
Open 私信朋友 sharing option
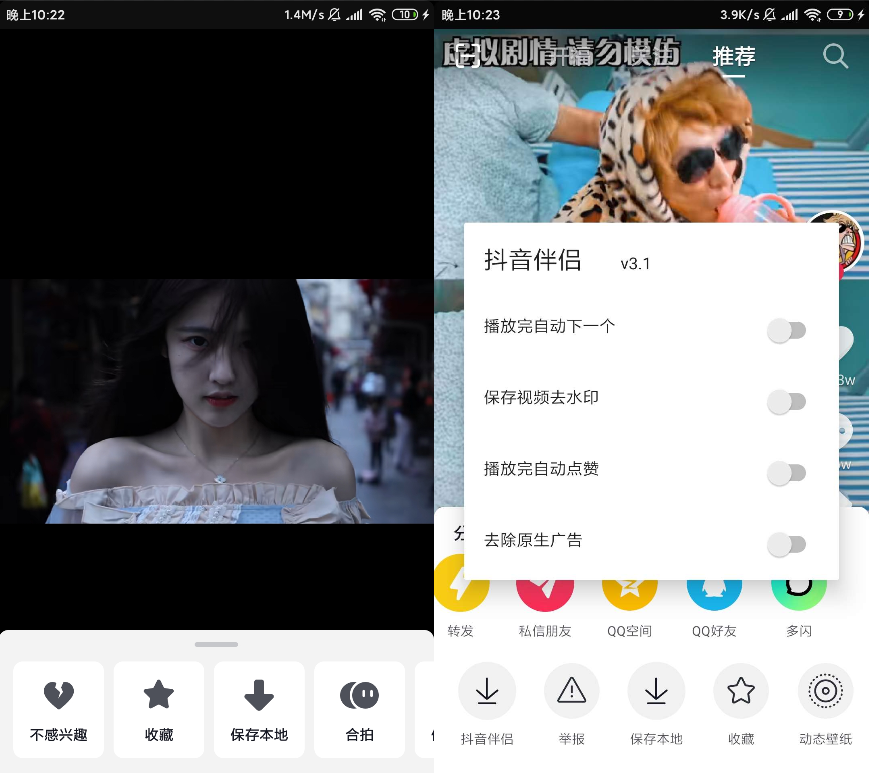[x=545, y=590]
